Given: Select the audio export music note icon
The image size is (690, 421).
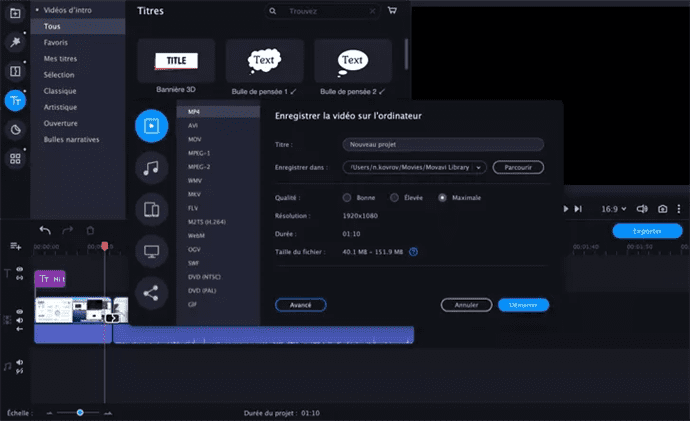Looking at the screenshot, I should coord(151,168).
